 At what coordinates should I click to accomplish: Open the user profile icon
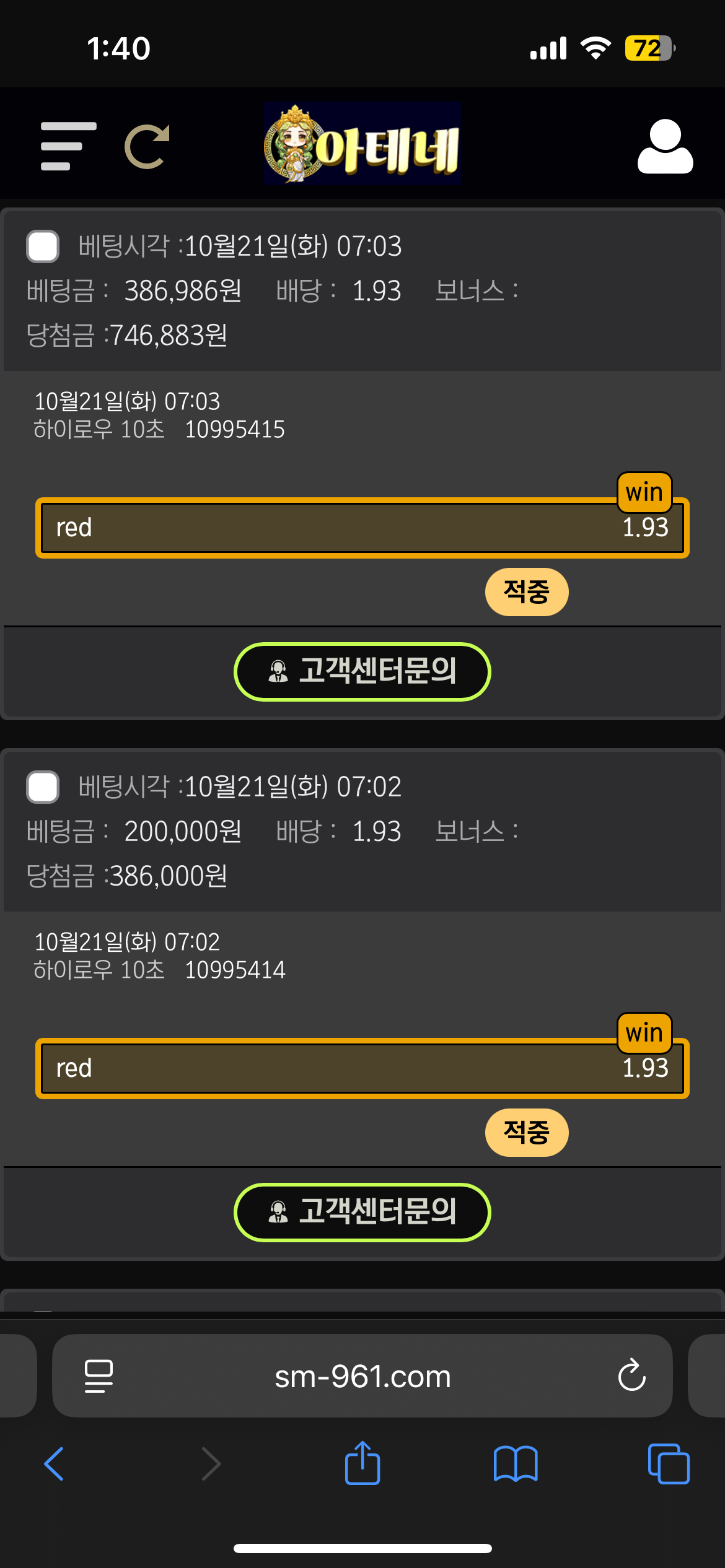(x=665, y=146)
